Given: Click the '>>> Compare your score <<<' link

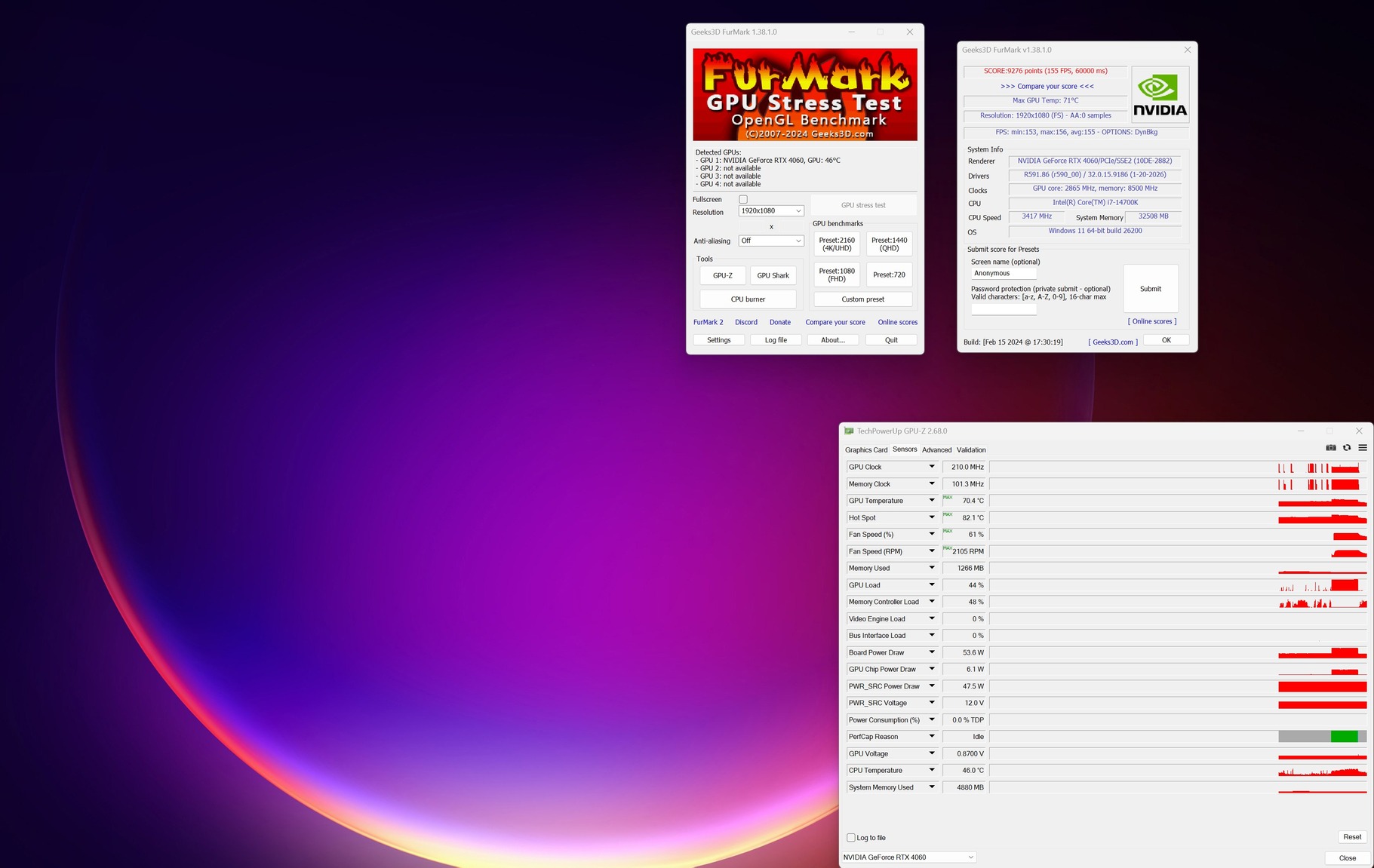Looking at the screenshot, I should pos(1047,86).
